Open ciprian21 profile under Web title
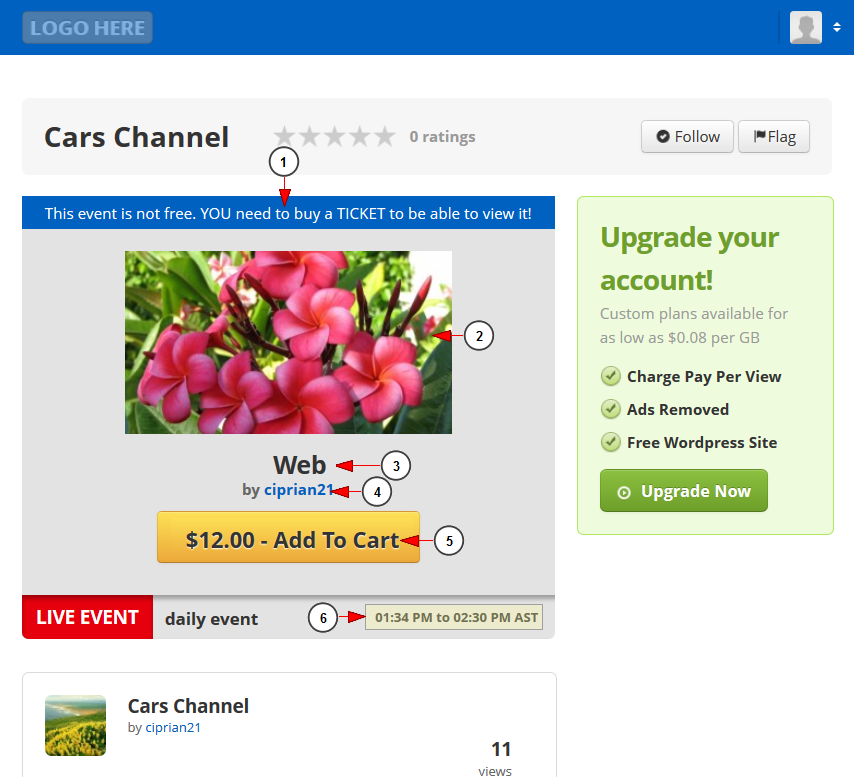The width and height of the screenshot is (854, 777). click(298, 490)
